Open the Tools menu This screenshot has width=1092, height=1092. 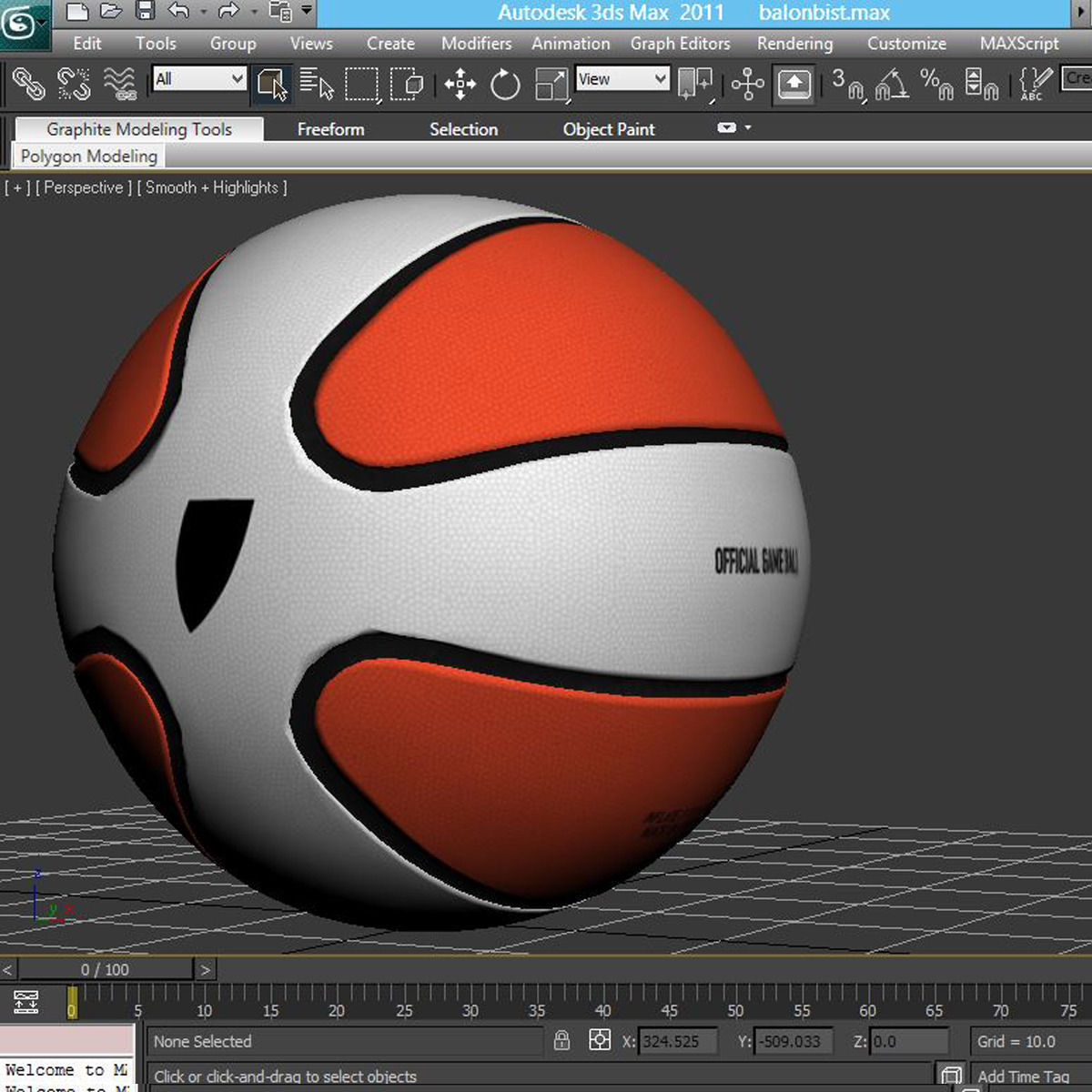[156, 43]
